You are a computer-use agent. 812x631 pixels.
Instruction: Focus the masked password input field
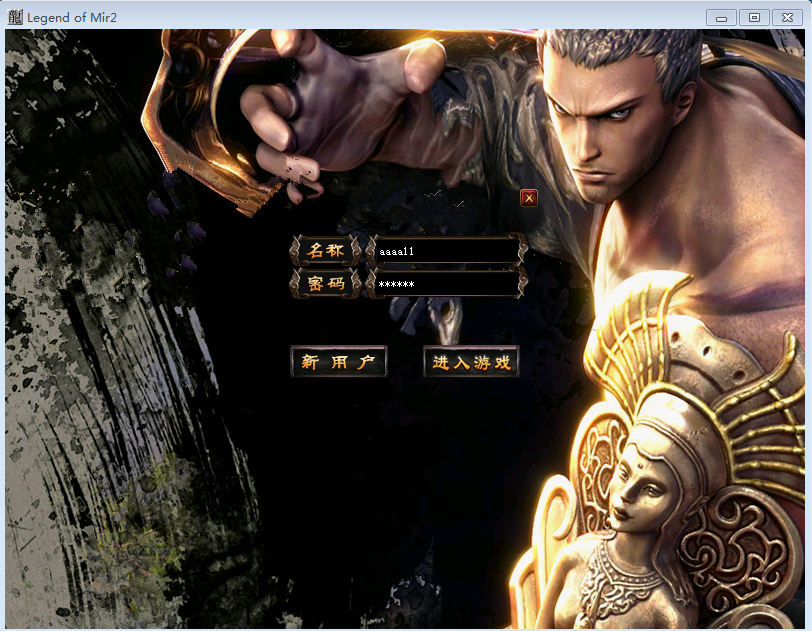[446, 283]
